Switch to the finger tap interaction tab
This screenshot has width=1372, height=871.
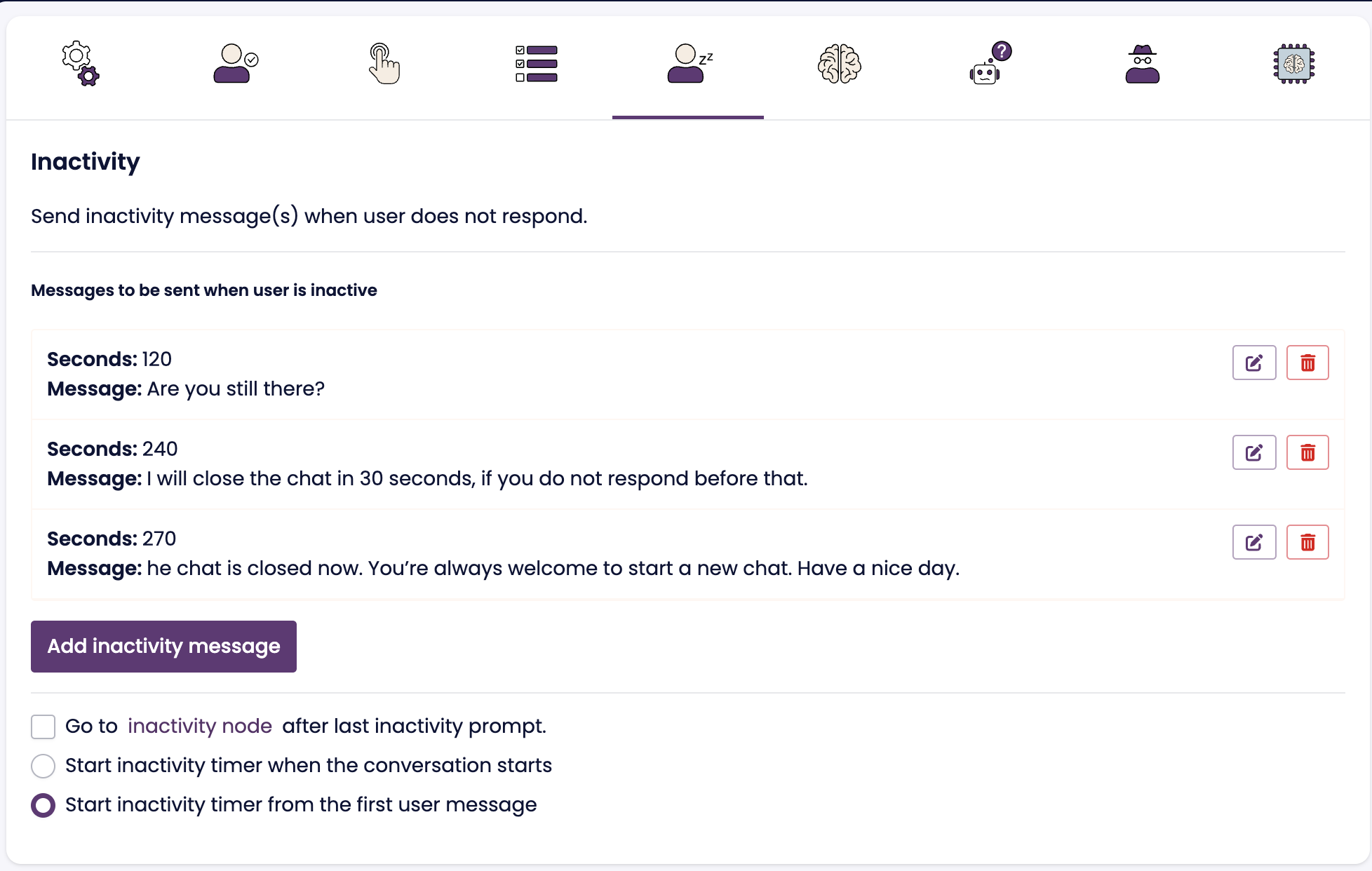pos(384,64)
